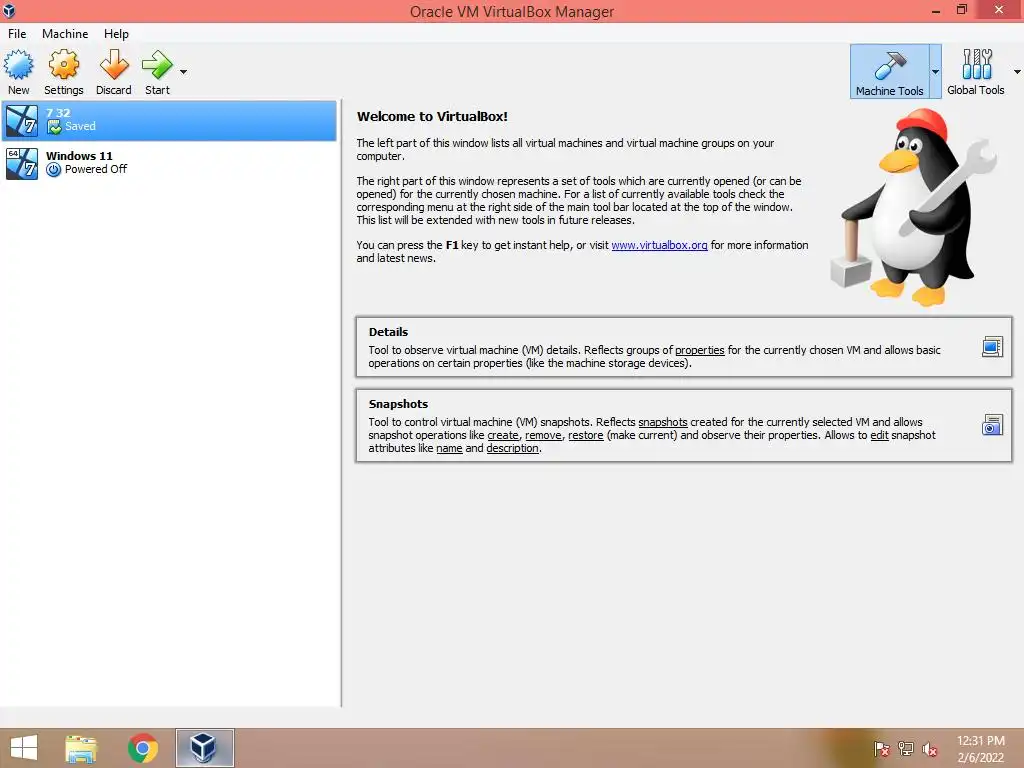Open the Details tool icon
The height and width of the screenshot is (768, 1024).
point(992,347)
